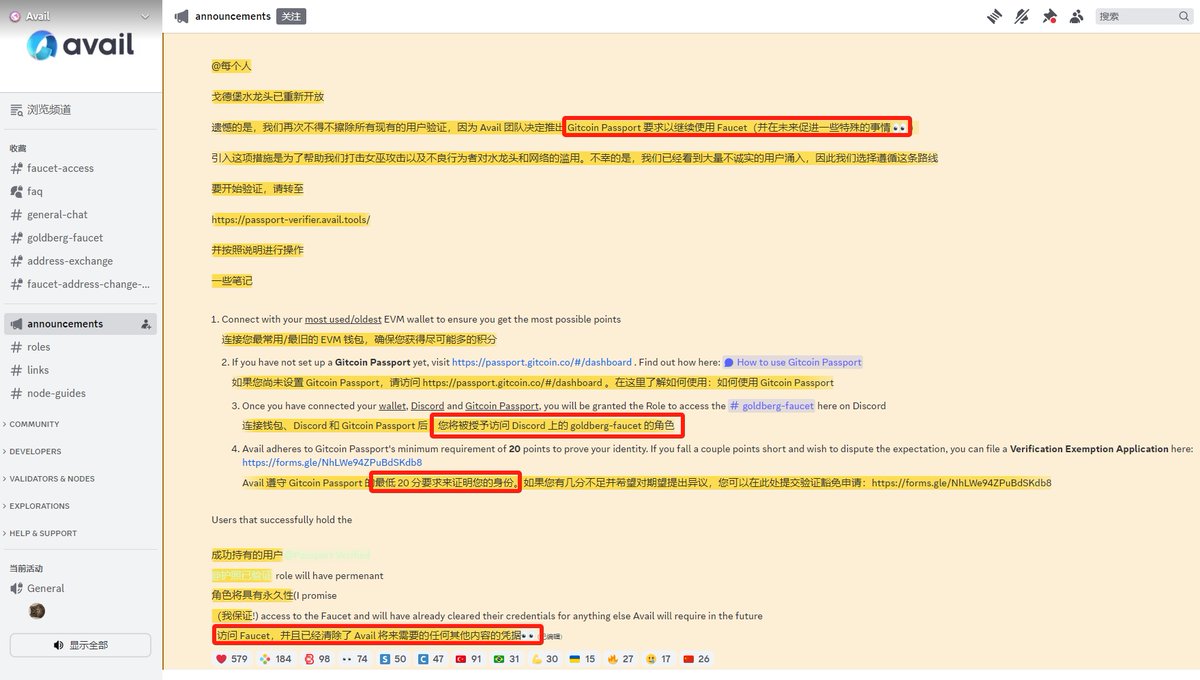This screenshot has width=1200, height=680.
Task: Toggle the eyes reaction with 74
Action: [x=356, y=659]
